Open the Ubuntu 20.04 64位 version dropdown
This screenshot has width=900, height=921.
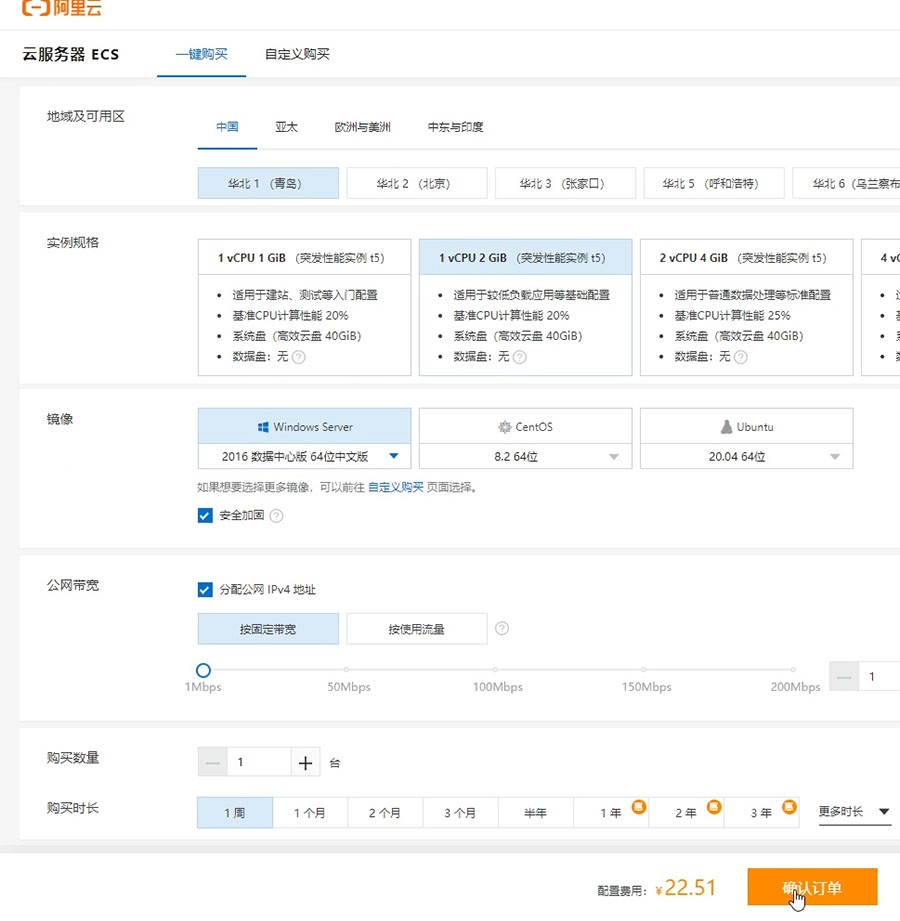(834, 458)
